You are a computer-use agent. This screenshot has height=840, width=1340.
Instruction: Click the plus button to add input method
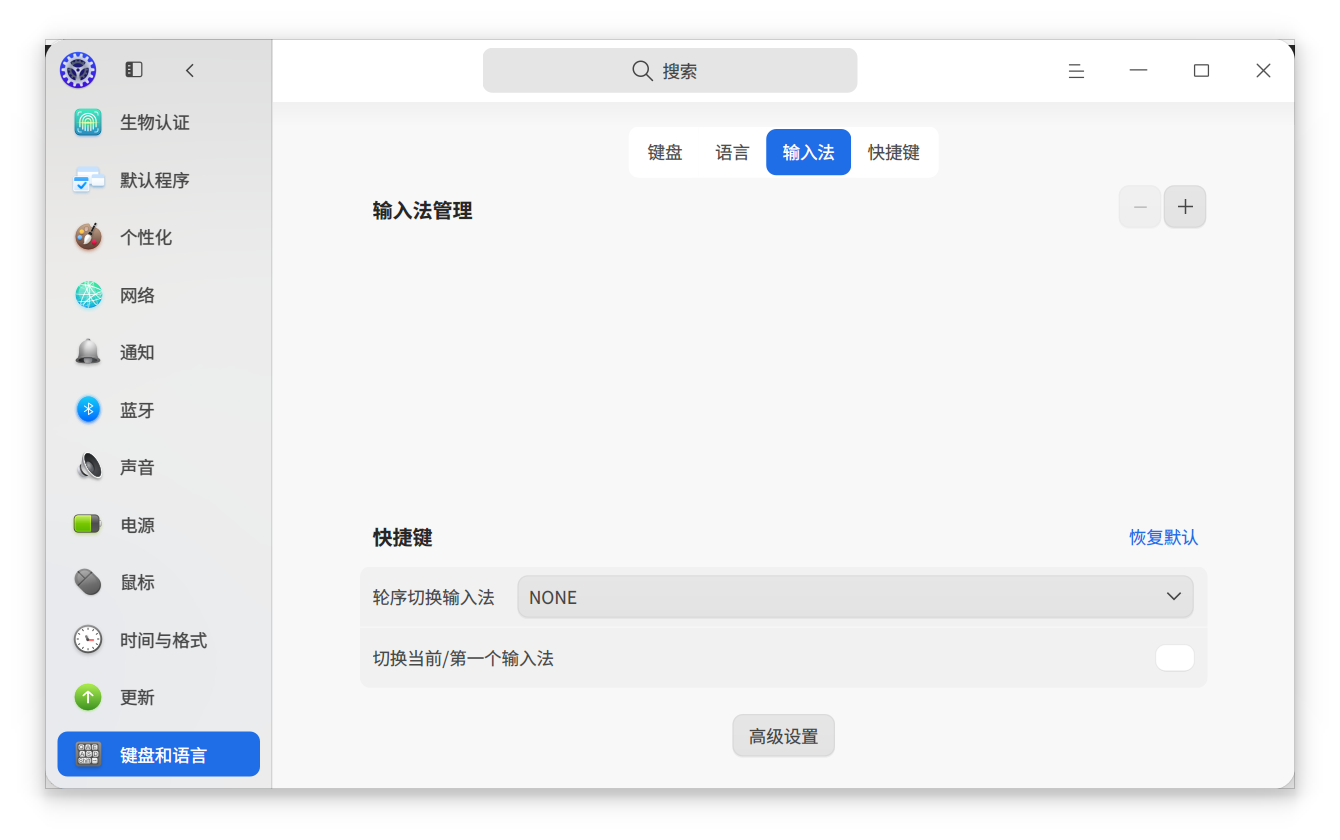(x=1185, y=207)
